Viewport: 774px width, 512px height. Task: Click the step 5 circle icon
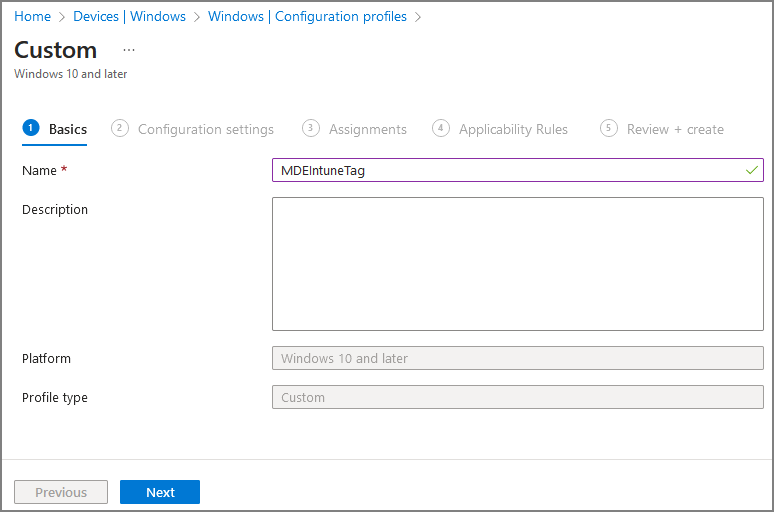point(609,128)
